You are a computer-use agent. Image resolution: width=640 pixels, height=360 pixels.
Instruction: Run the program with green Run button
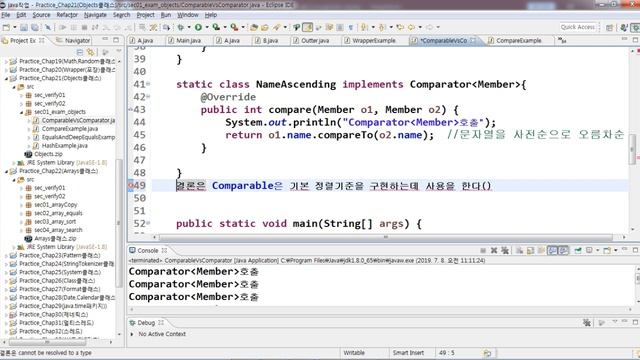click(x=198, y=27)
